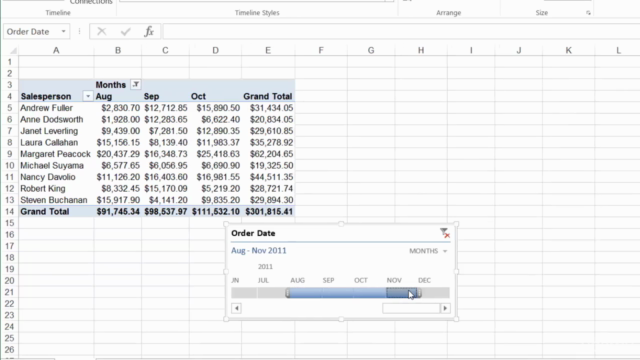Select column A header
640x360 pixels.
56,51
